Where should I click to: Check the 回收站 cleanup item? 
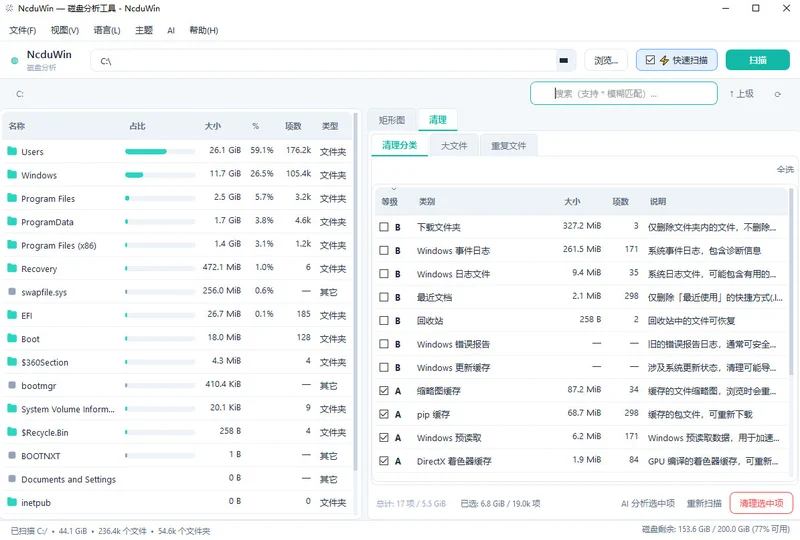click(x=384, y=321)
